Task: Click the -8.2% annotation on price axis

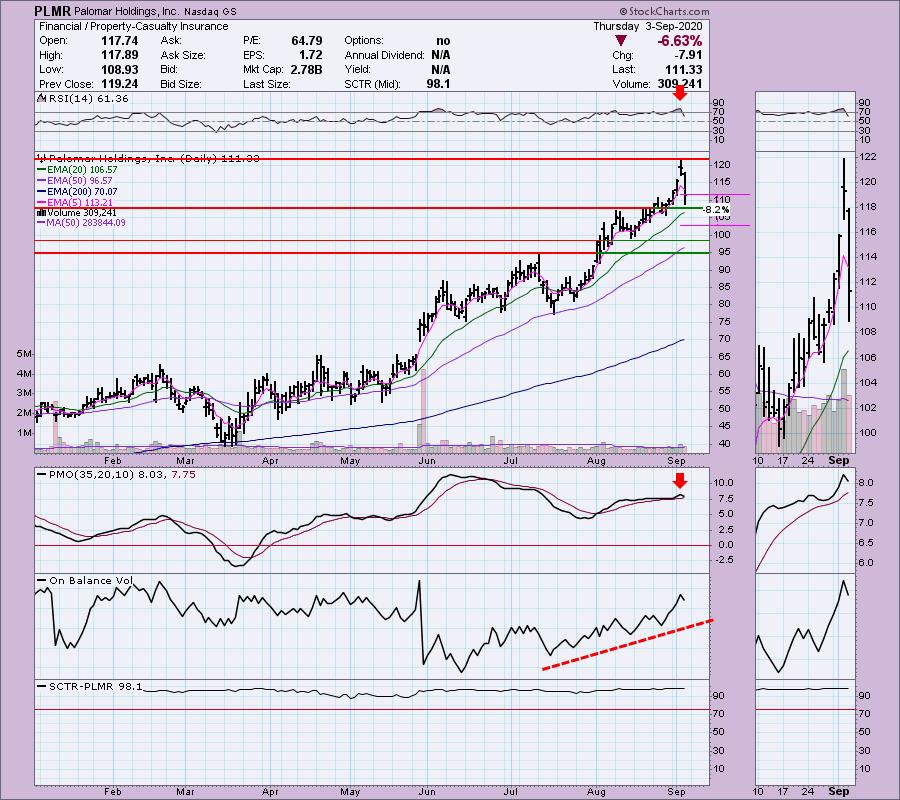Action: 716,210
